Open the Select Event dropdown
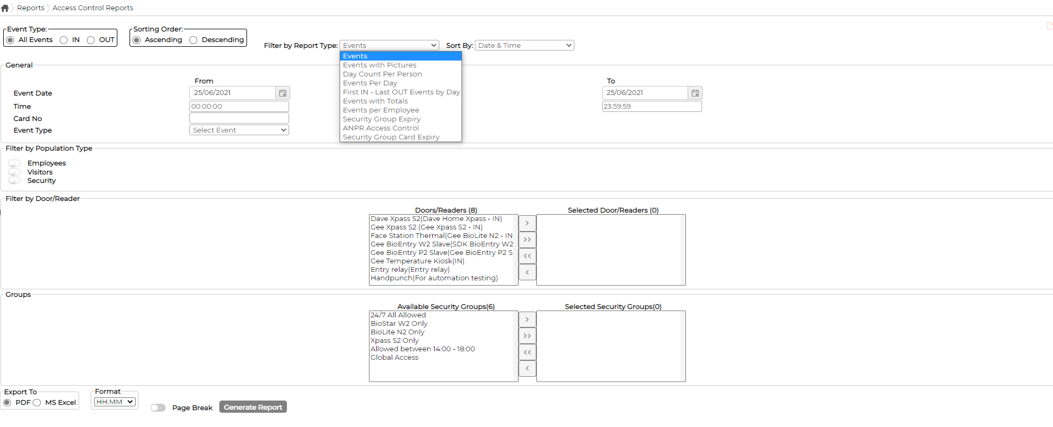This screenshot has height=427, width=1053. click(239, 130)
